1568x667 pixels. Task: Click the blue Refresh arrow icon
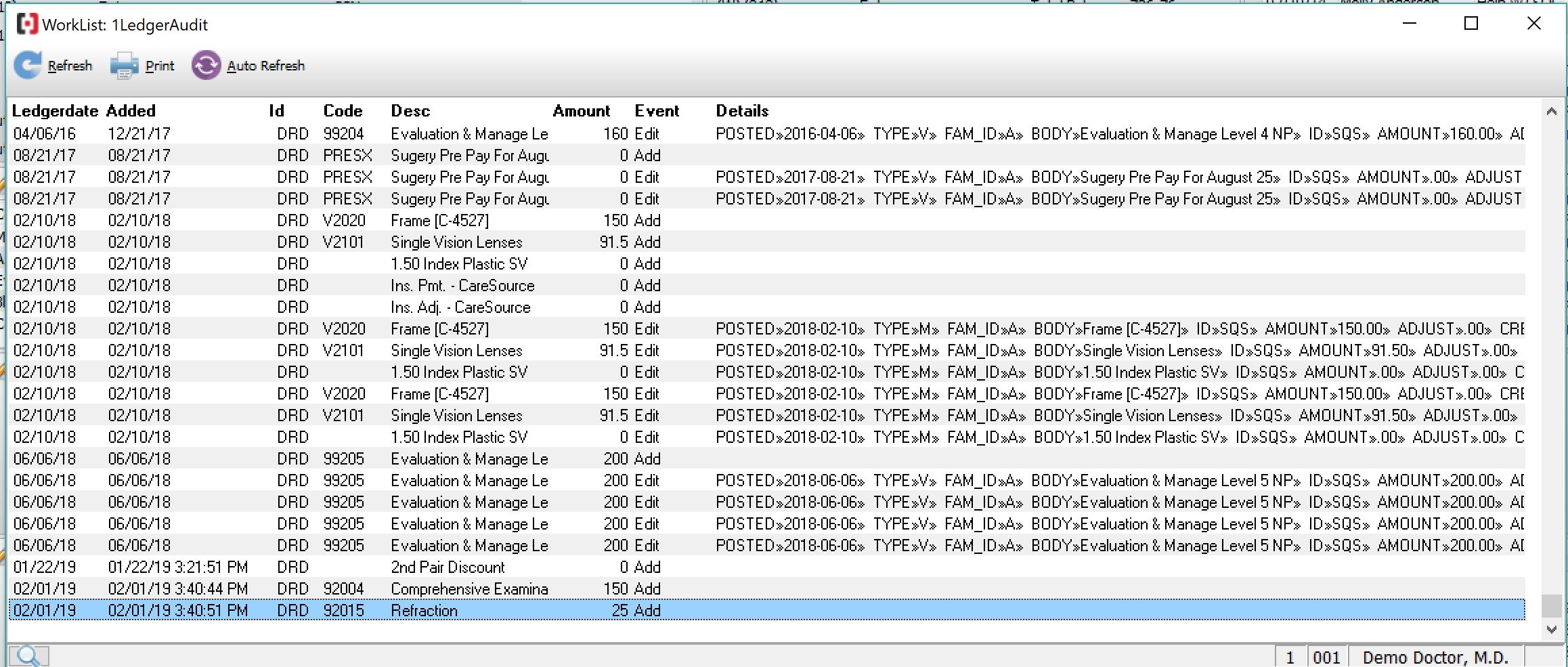click(28, 66)
